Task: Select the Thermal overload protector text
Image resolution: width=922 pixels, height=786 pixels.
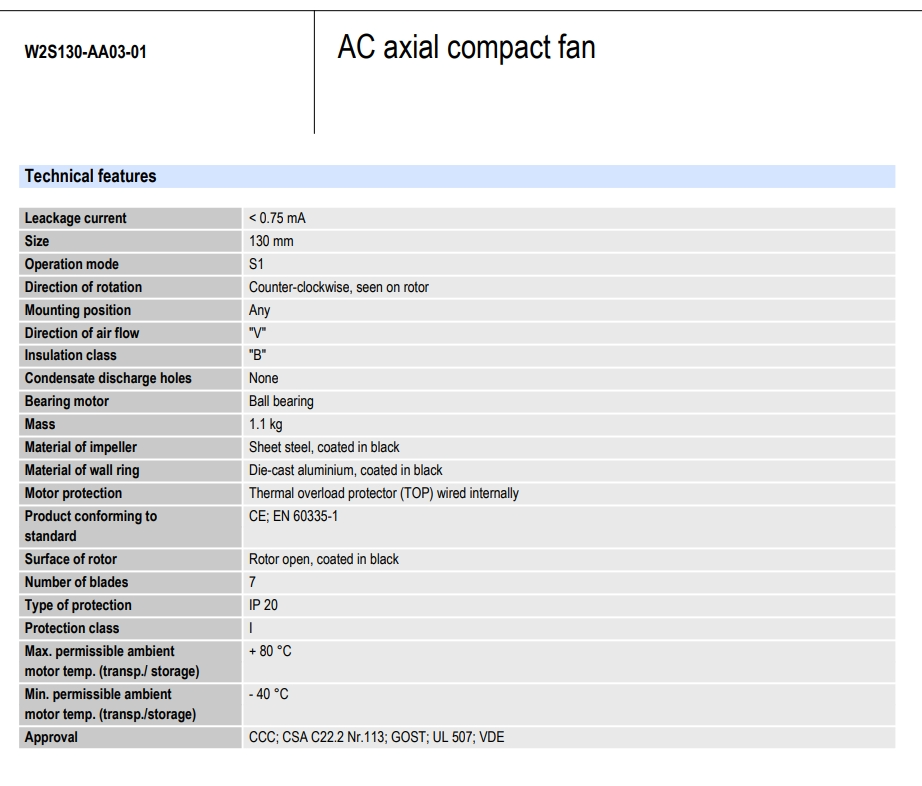Action: 384,493
